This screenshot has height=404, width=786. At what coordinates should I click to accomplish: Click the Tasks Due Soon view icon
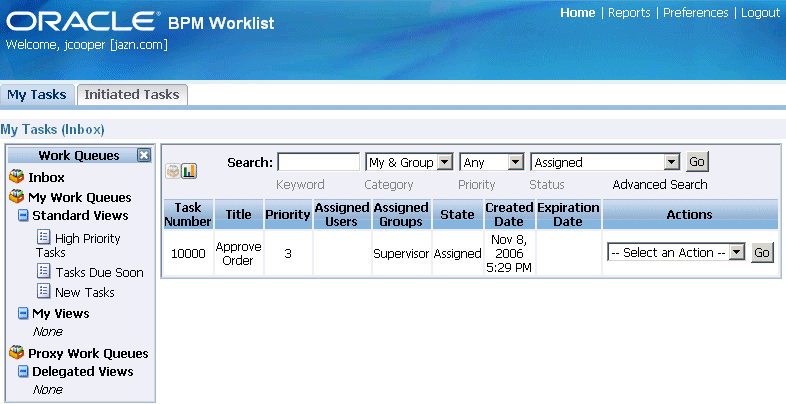click(x=44, y=271)
